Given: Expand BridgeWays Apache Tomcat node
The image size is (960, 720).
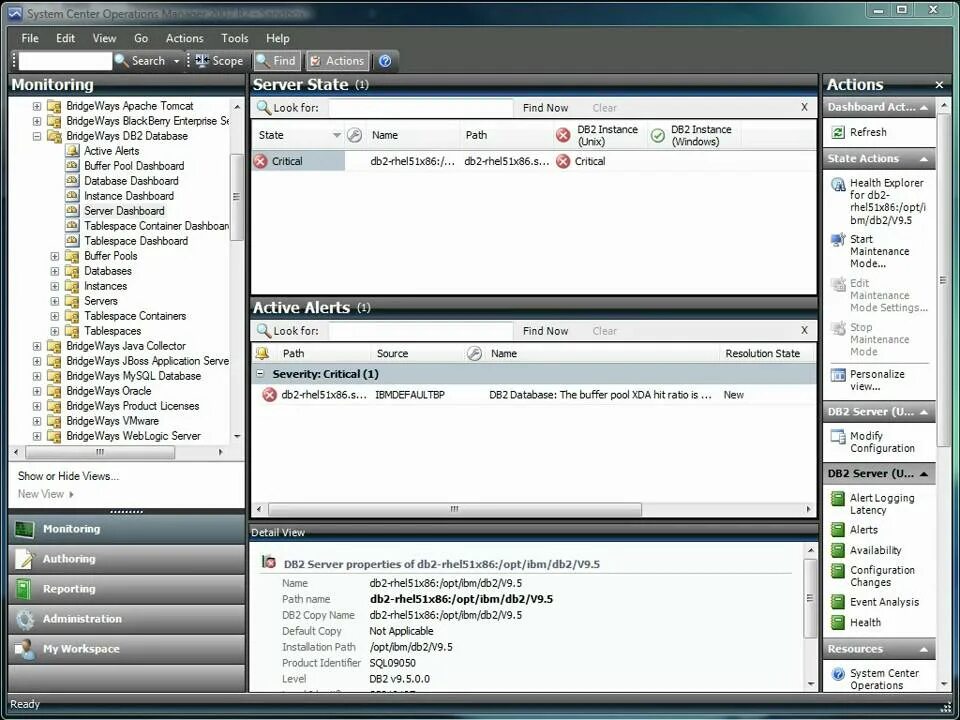Looking at the screenshot, I should coord(37,106).
